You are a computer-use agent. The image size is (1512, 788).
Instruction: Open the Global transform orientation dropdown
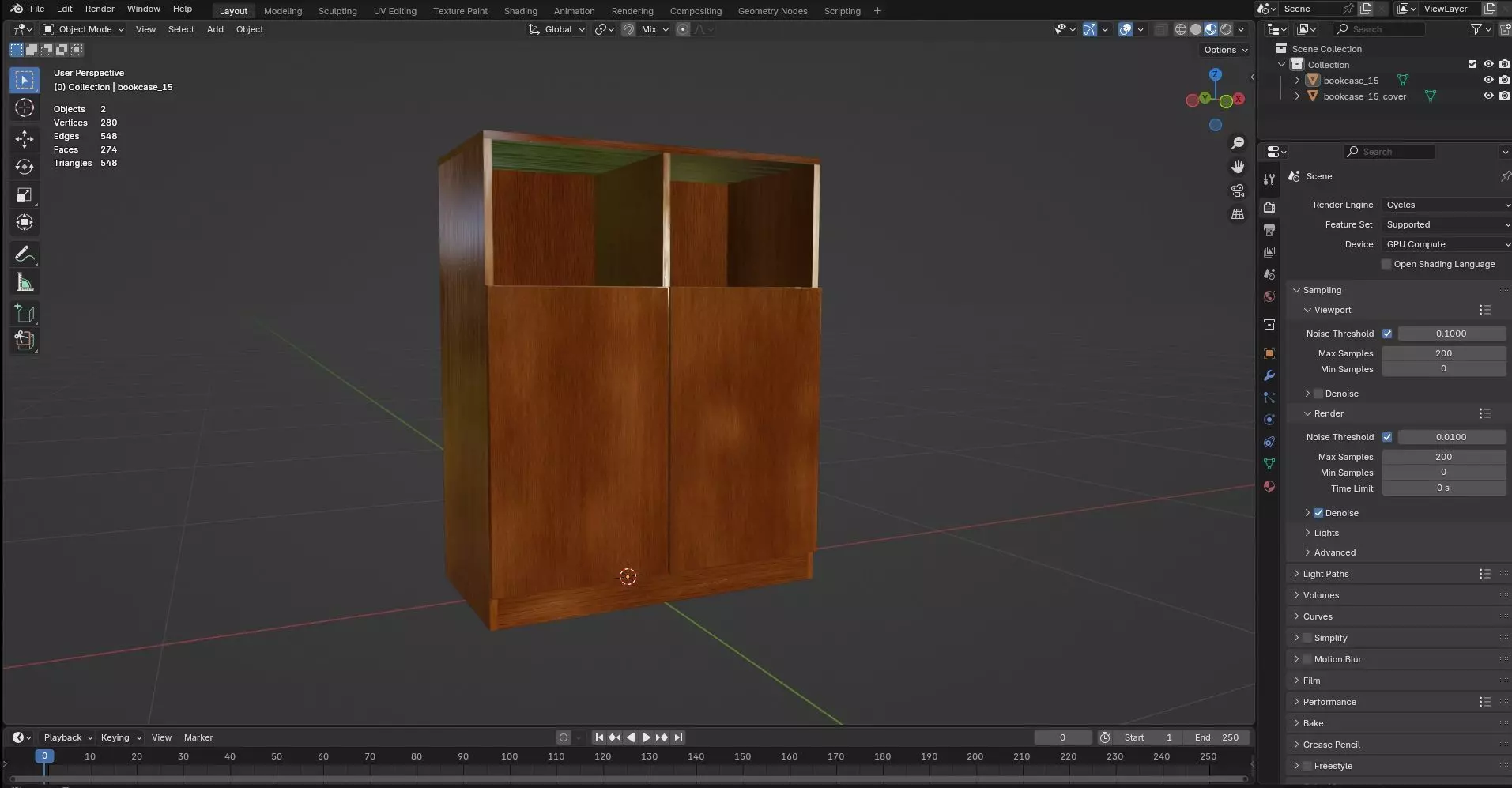pos(557,29)
